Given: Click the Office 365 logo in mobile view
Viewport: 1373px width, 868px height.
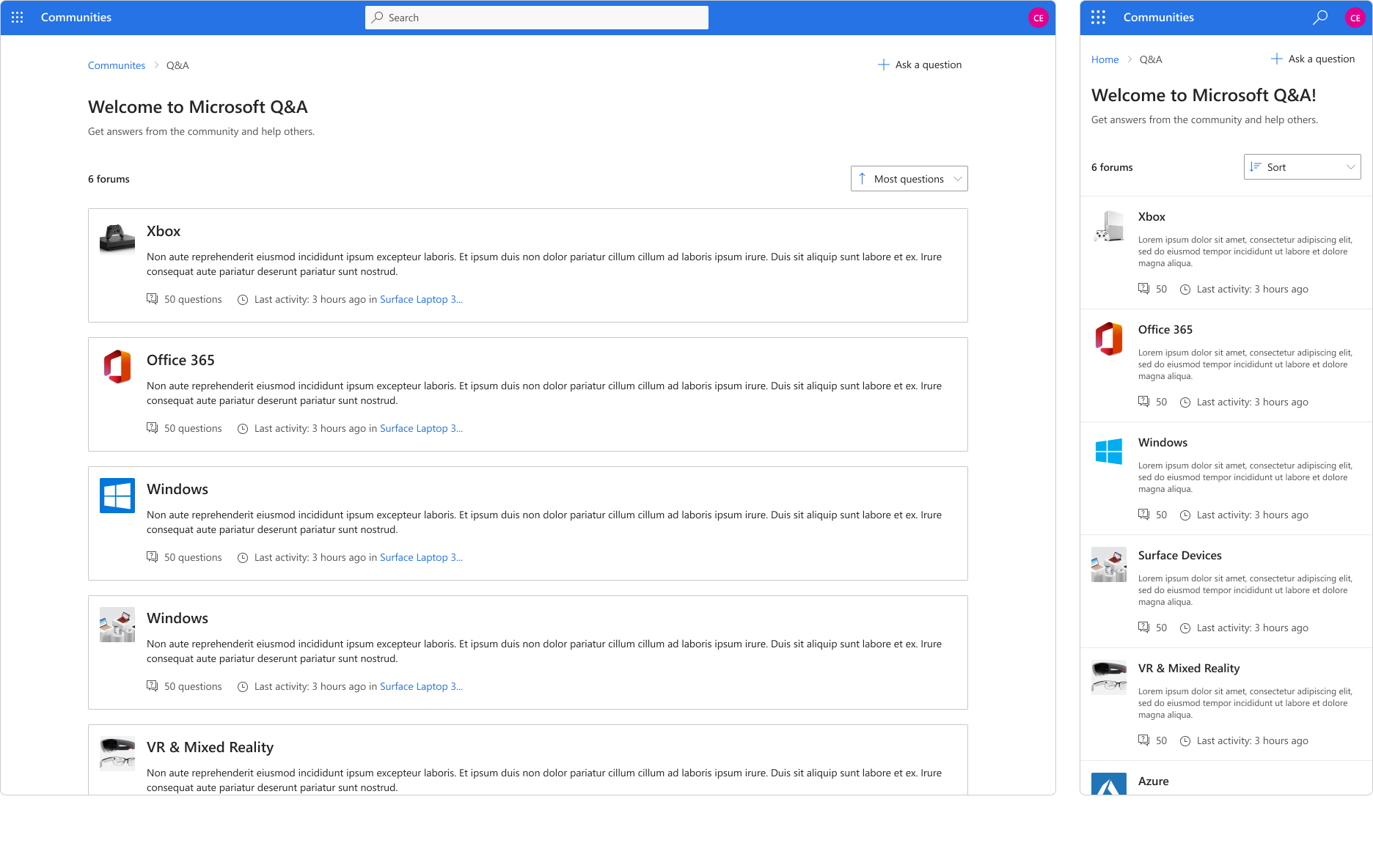Looking at the screenshot, I should (x=1109, y=339).
